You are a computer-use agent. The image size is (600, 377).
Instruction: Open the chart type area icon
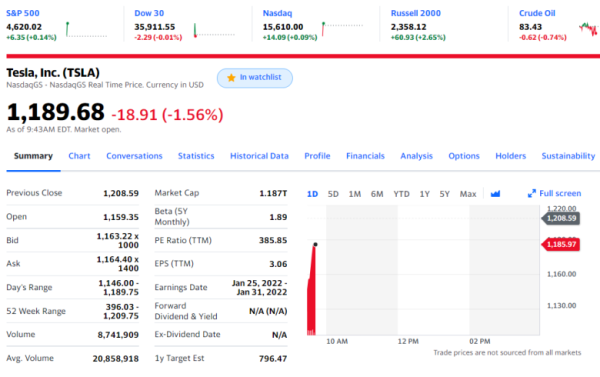click(x=495, y=194)
